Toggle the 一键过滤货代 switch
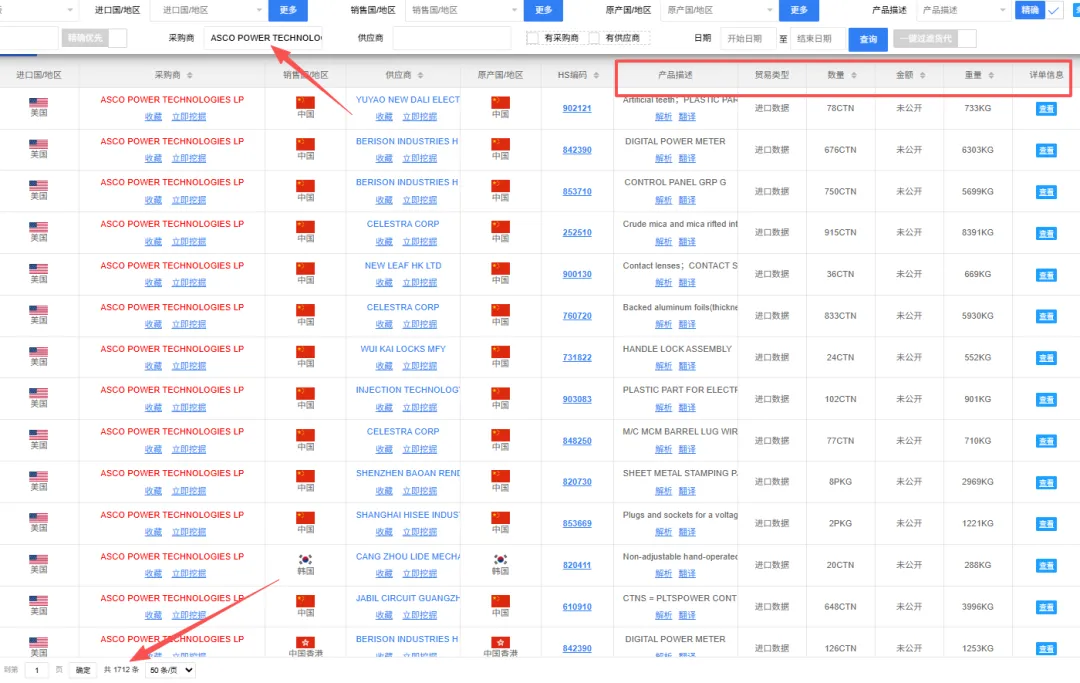The width and height of the screenshot is (1080, 683). [935, 39]
